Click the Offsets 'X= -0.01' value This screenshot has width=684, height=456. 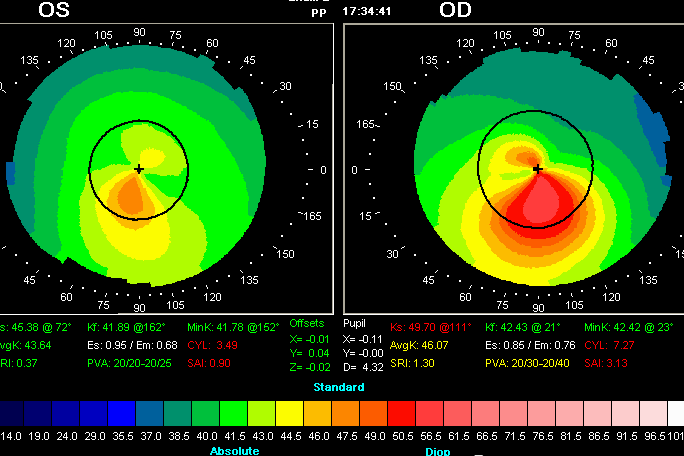(309, 339)
